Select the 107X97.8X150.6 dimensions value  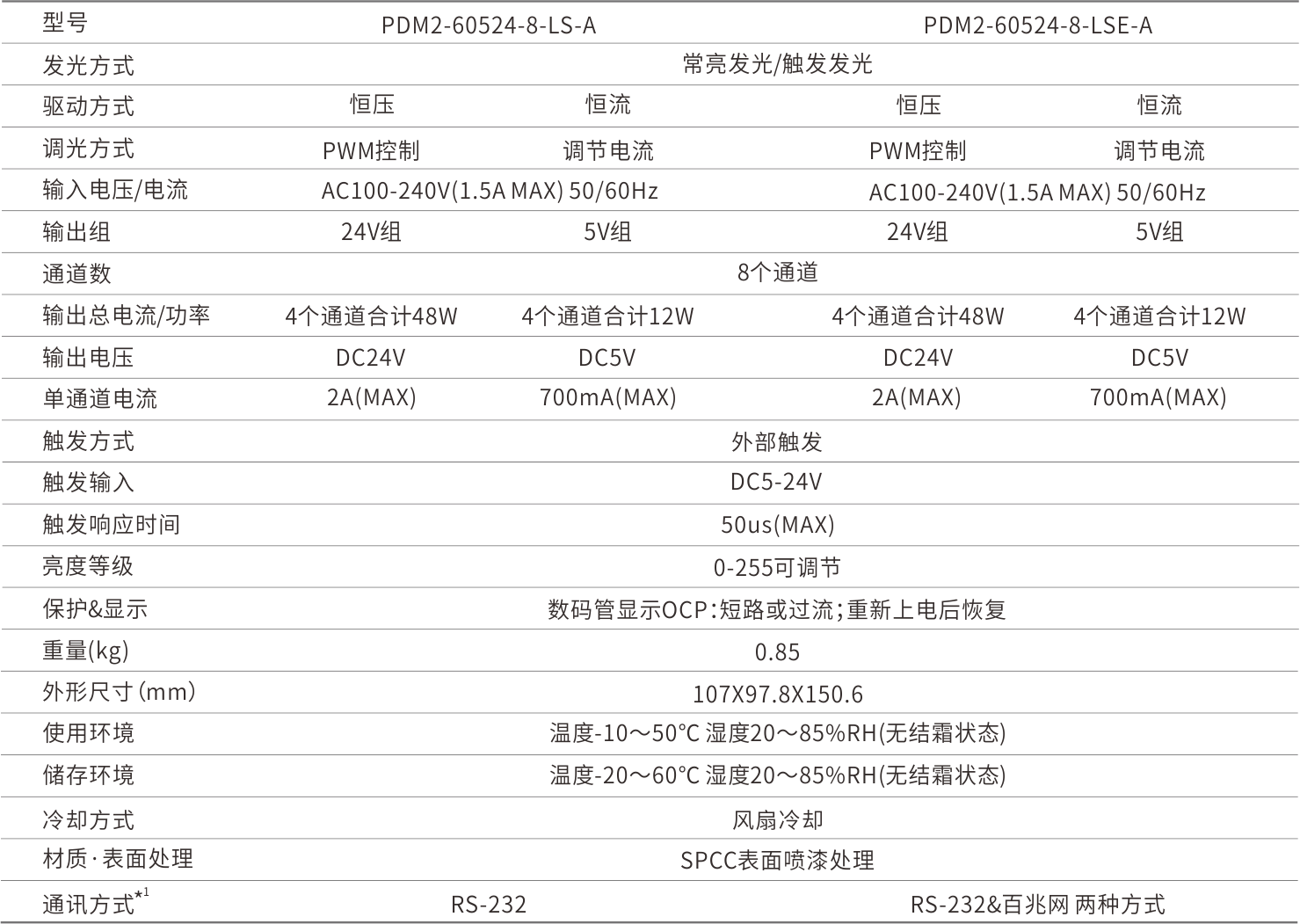(777, 694)
